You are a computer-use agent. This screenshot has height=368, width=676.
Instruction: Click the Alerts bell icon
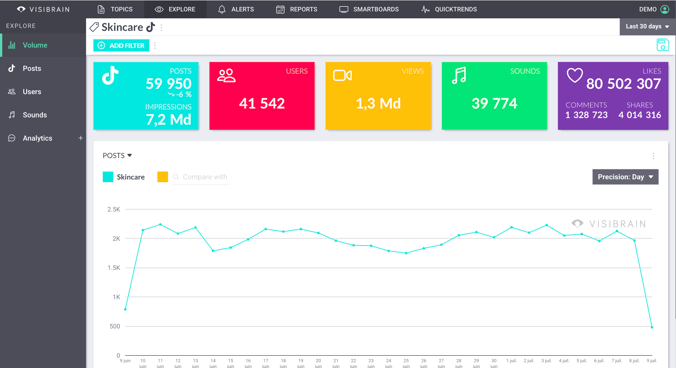pyautogui.click(x=222, y=9)
